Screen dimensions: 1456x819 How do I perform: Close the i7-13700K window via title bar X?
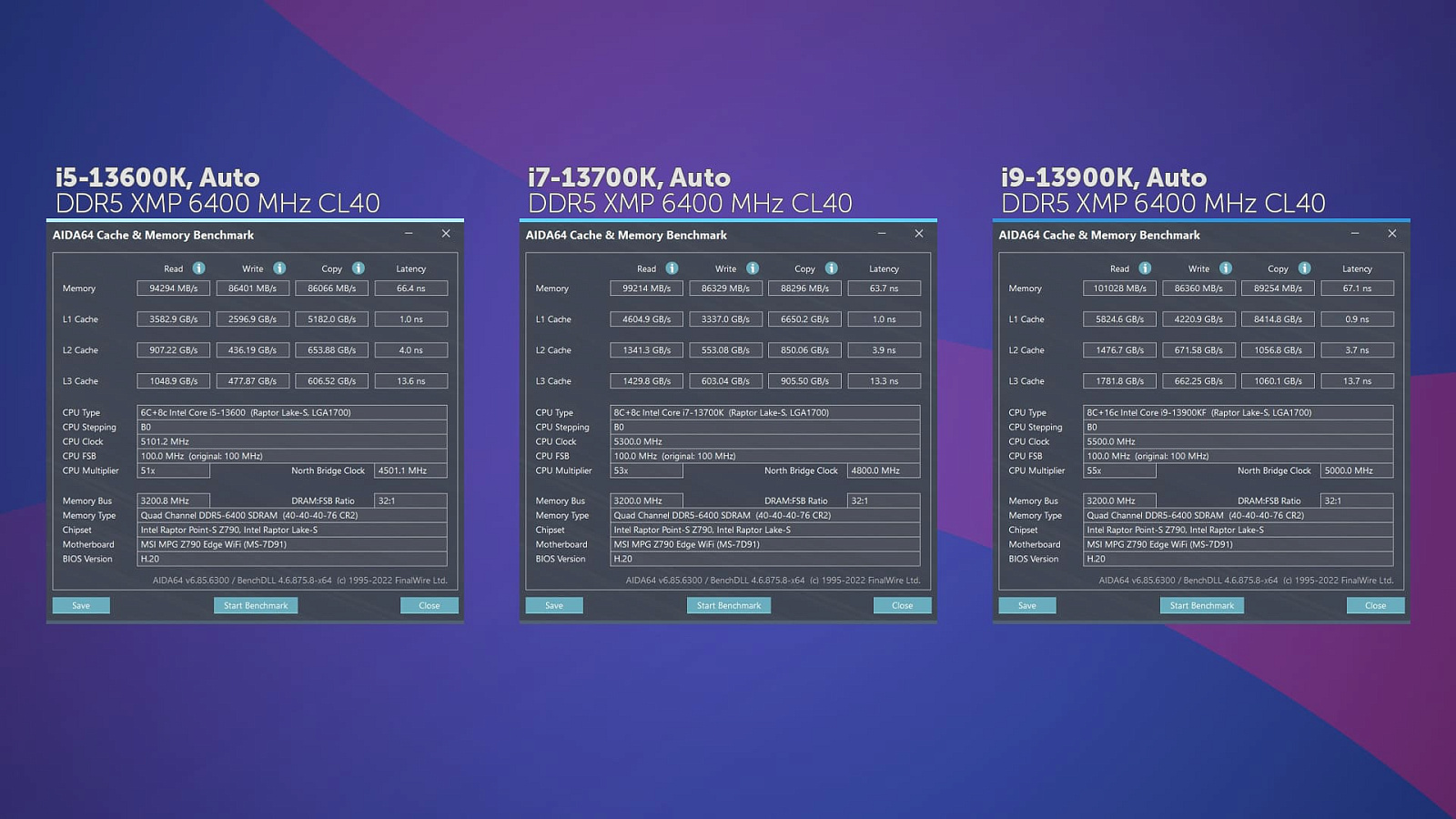(x=919, y=234)
